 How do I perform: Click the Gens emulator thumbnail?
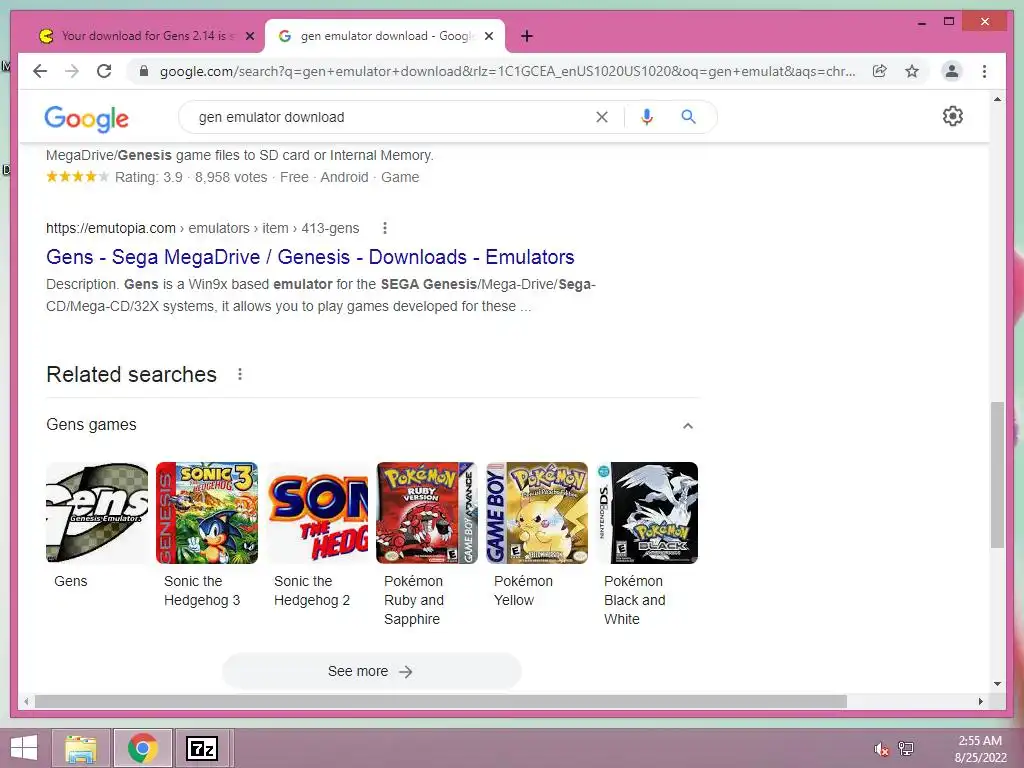(97, 513)
